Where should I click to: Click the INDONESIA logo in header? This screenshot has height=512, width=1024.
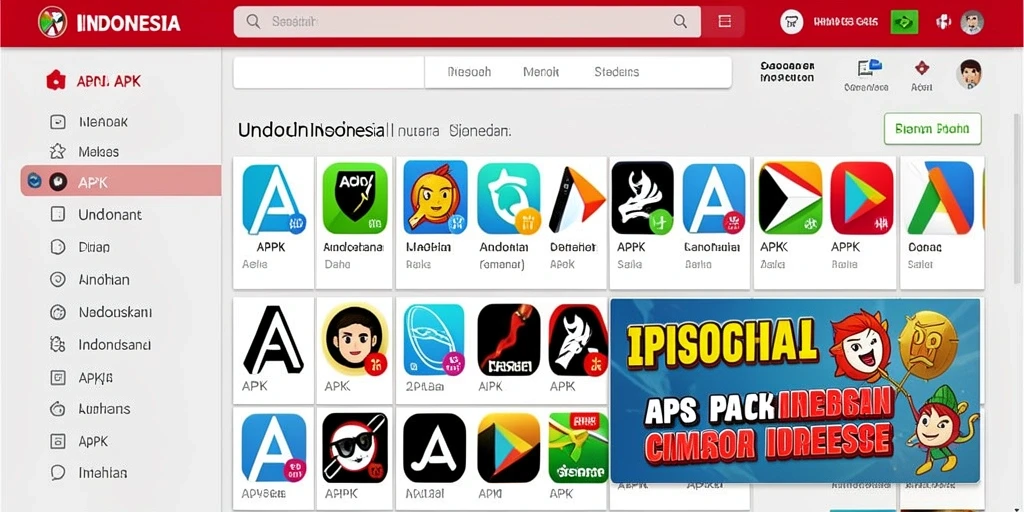(x=109, y=23)
